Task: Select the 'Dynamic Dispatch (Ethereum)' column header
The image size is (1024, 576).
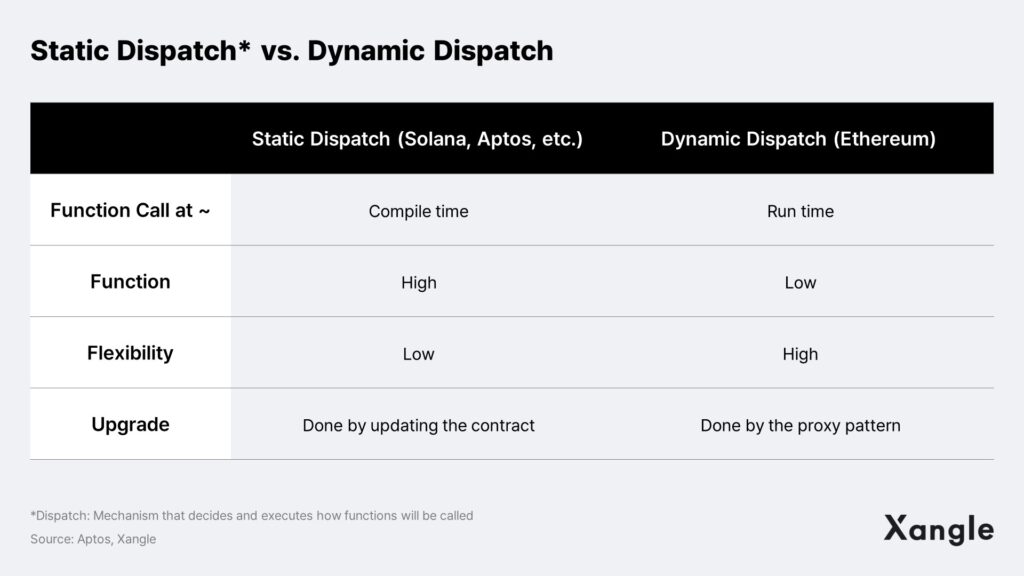Action: pyautogui.click(x=798, y=139)
